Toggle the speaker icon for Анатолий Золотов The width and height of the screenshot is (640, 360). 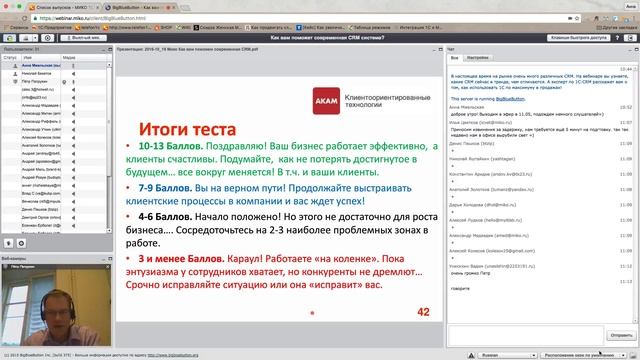click(73, 146)
